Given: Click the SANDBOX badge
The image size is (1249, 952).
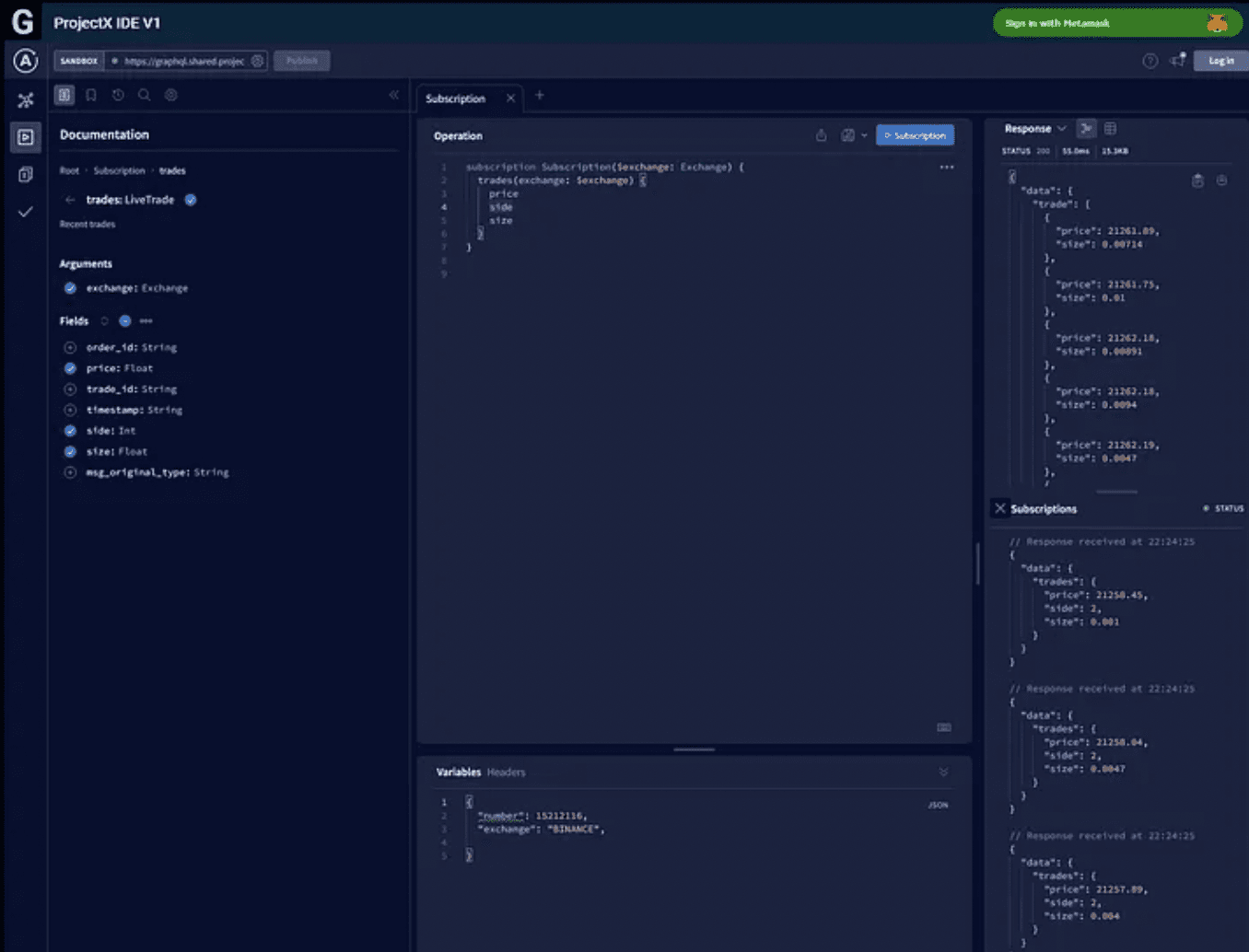Looking at the screenshot, I should tap(78, 61).
